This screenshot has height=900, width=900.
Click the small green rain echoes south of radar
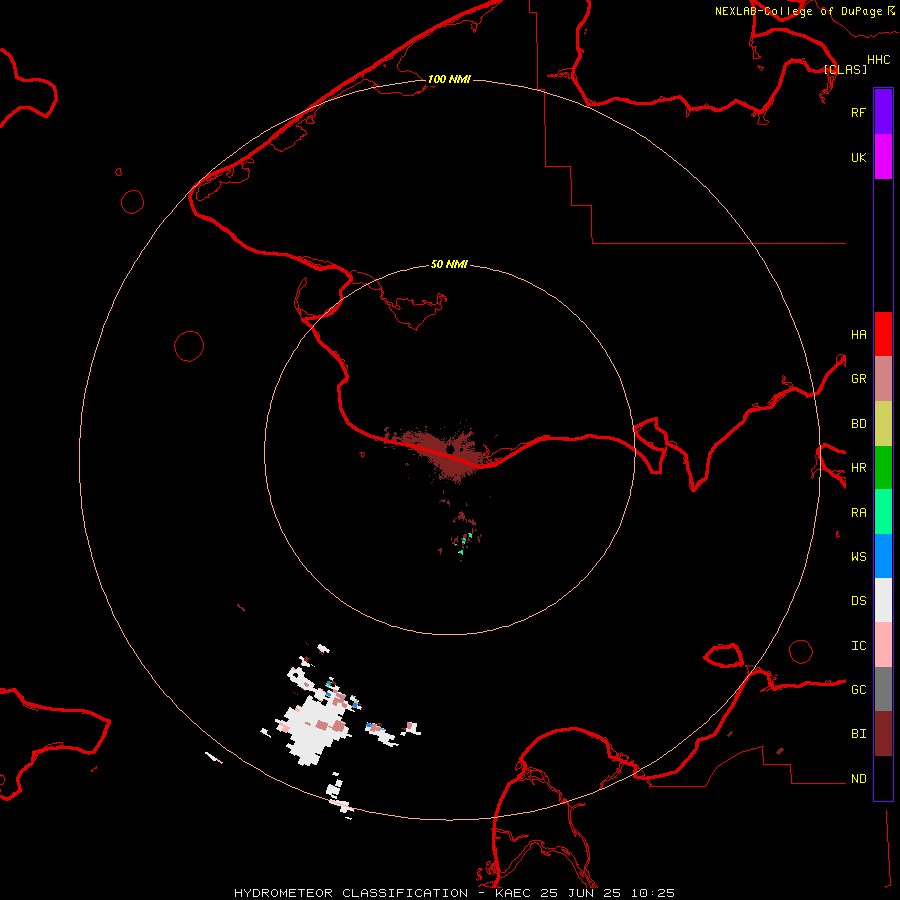point(465,542)
